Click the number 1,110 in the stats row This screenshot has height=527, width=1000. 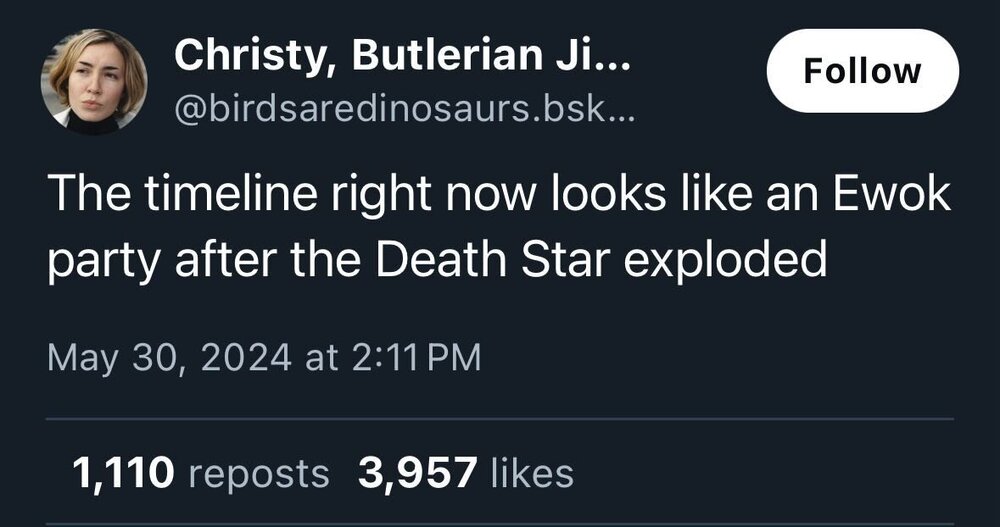tap(125, 472)
